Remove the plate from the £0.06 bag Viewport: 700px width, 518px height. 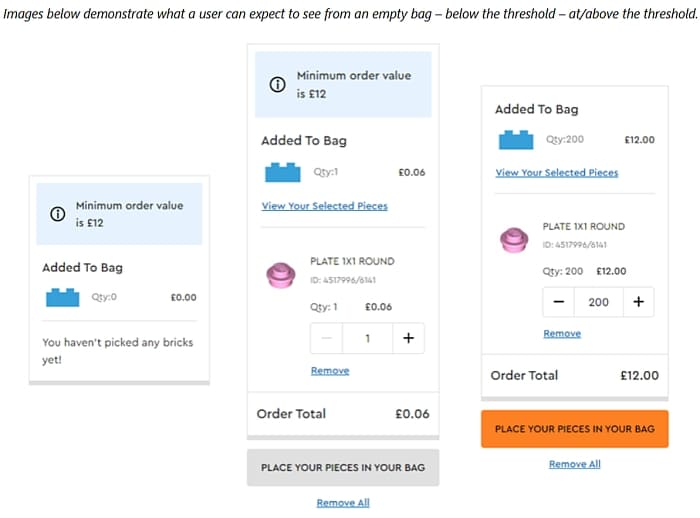click(330, 371)
